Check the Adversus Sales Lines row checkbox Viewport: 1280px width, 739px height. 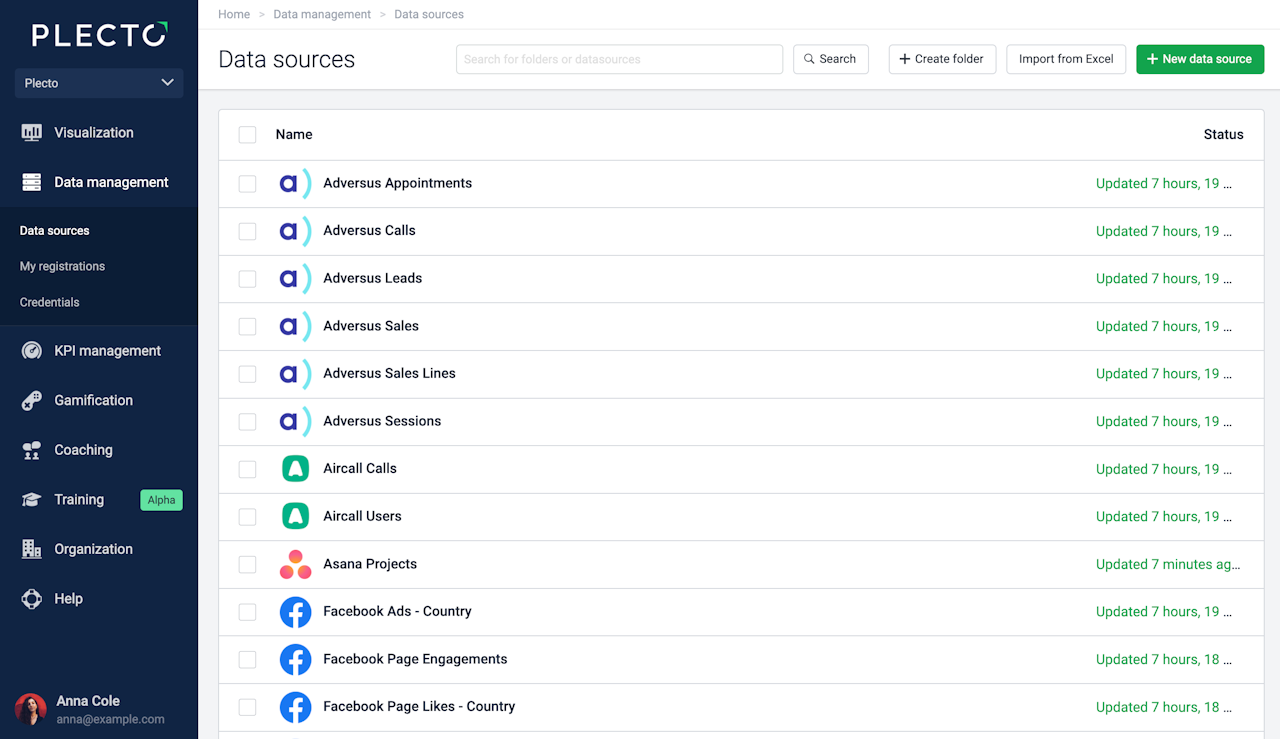pyautogui.click(x=247, y=374)
